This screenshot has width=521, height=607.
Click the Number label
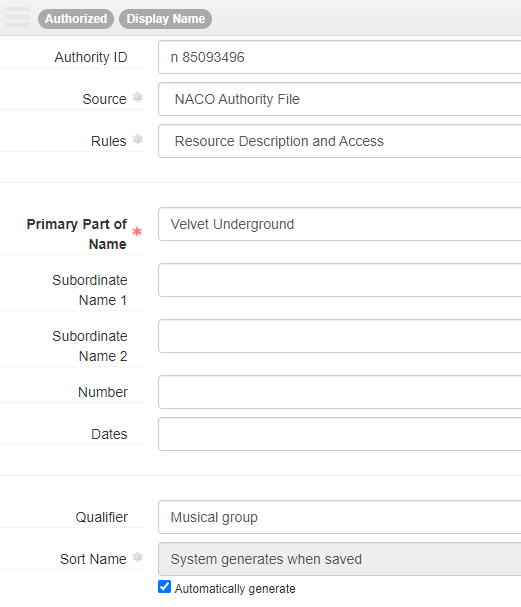click(x=103, y=392)
